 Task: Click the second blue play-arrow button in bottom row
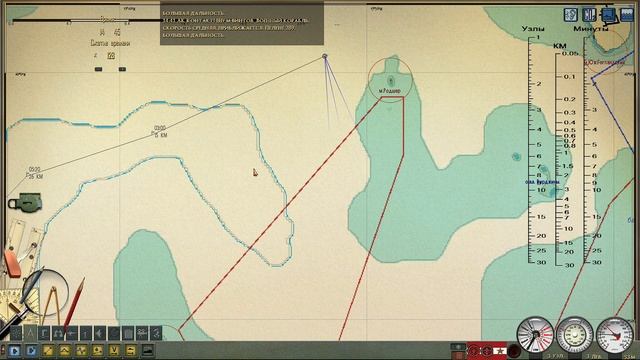click(x=31, y=351)
